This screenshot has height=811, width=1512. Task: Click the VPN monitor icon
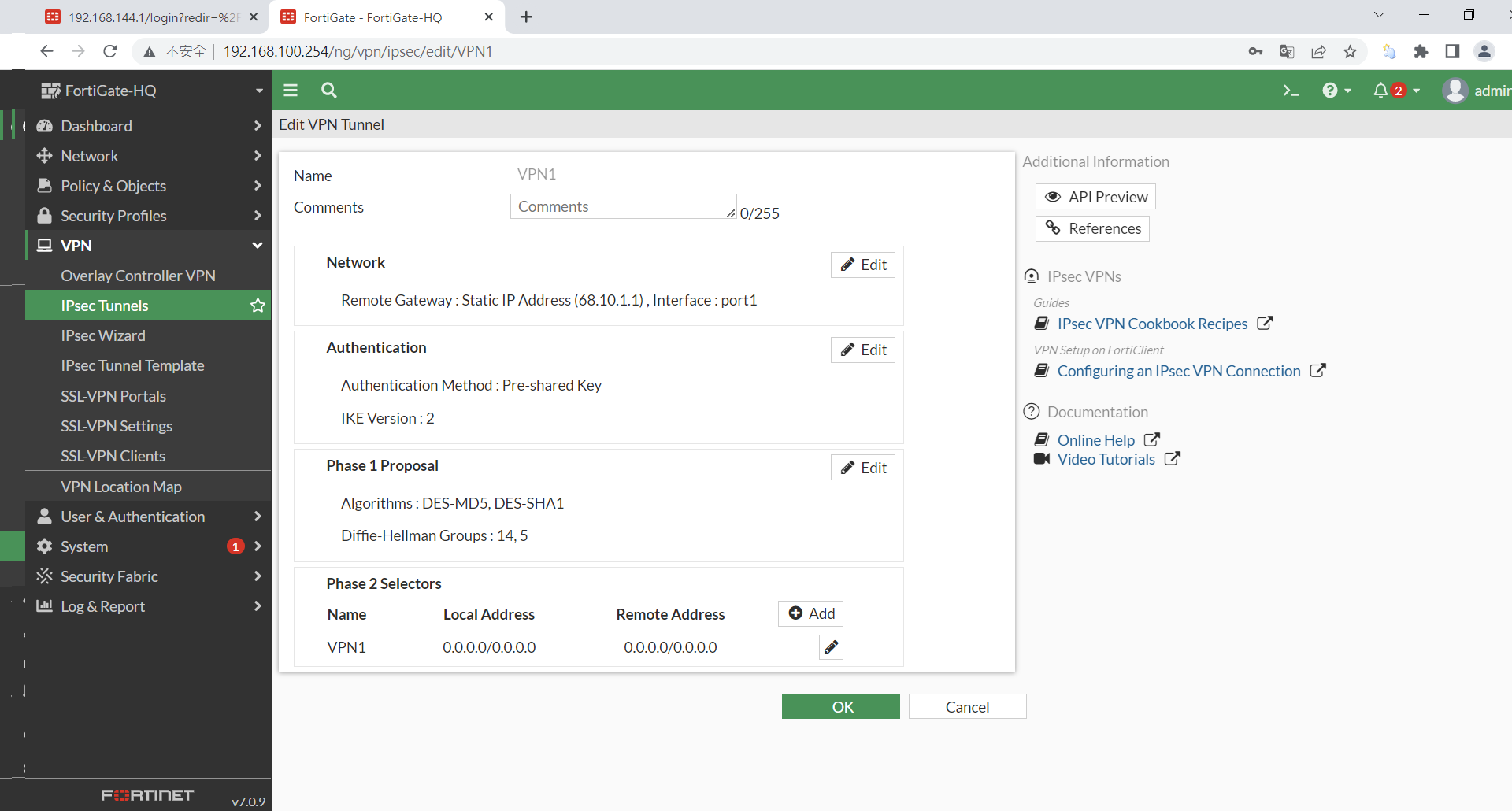45,246
